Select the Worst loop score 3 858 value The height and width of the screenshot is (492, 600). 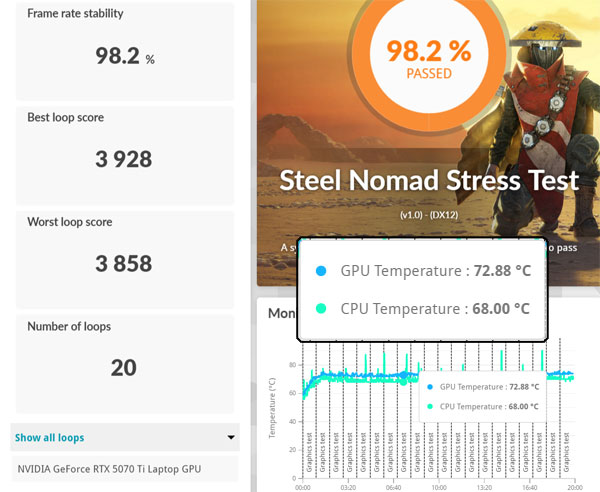(x=123, y=264)
